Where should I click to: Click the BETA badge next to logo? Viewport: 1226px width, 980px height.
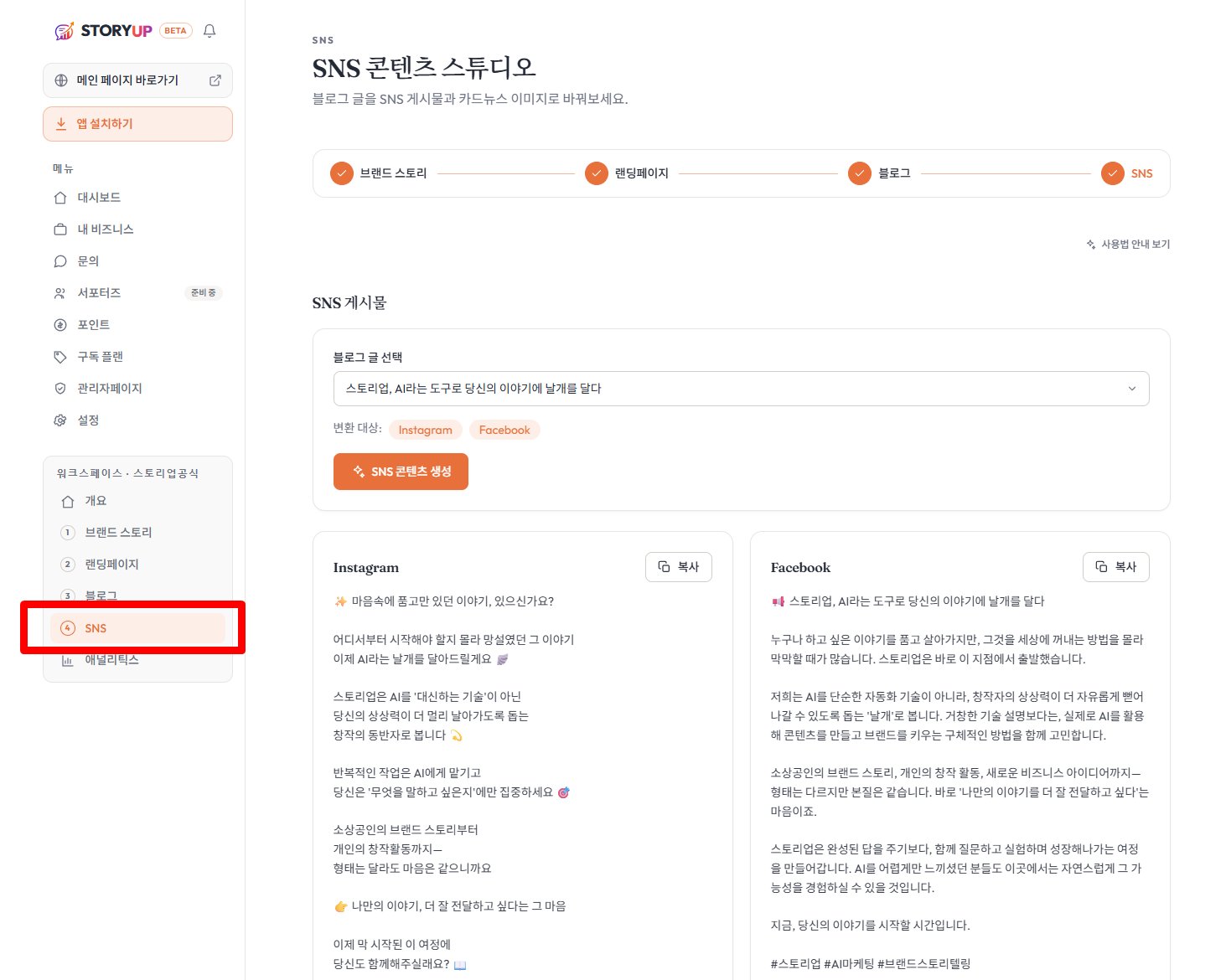coord(175,31)
